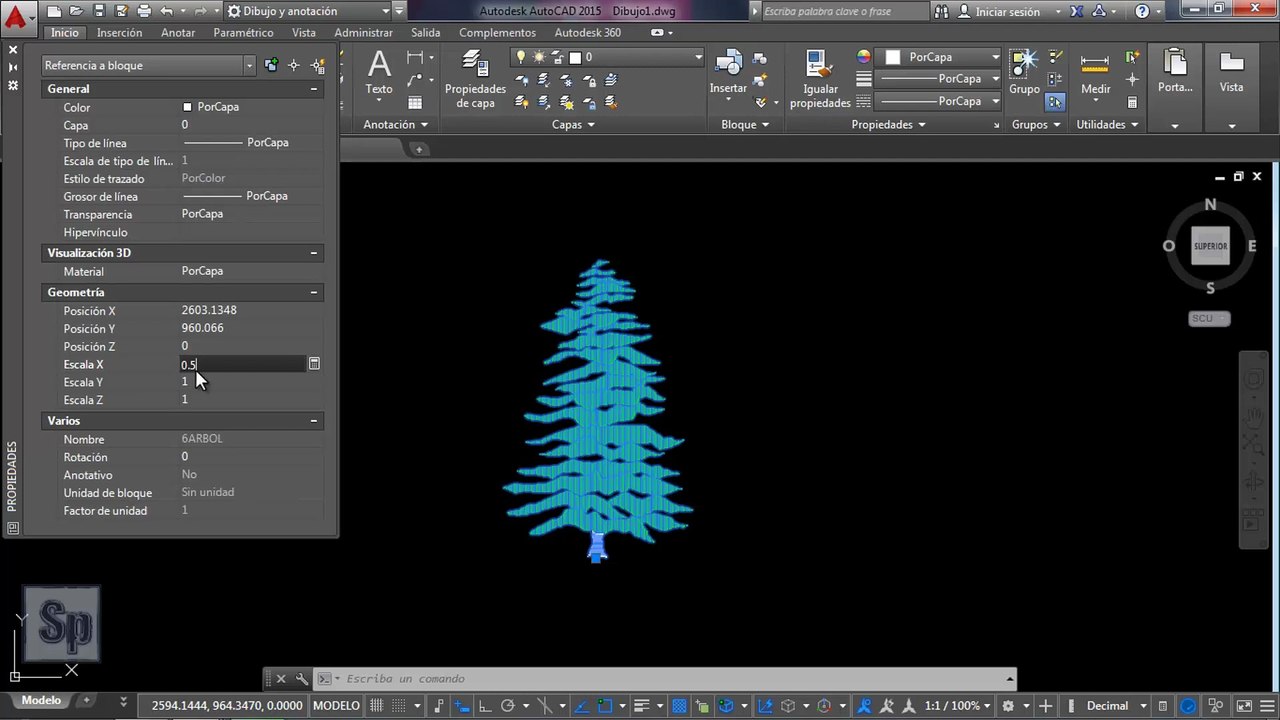1280x720 pixels.
Task: Click the select objects crosshair icon in palette
Action: 294,65
